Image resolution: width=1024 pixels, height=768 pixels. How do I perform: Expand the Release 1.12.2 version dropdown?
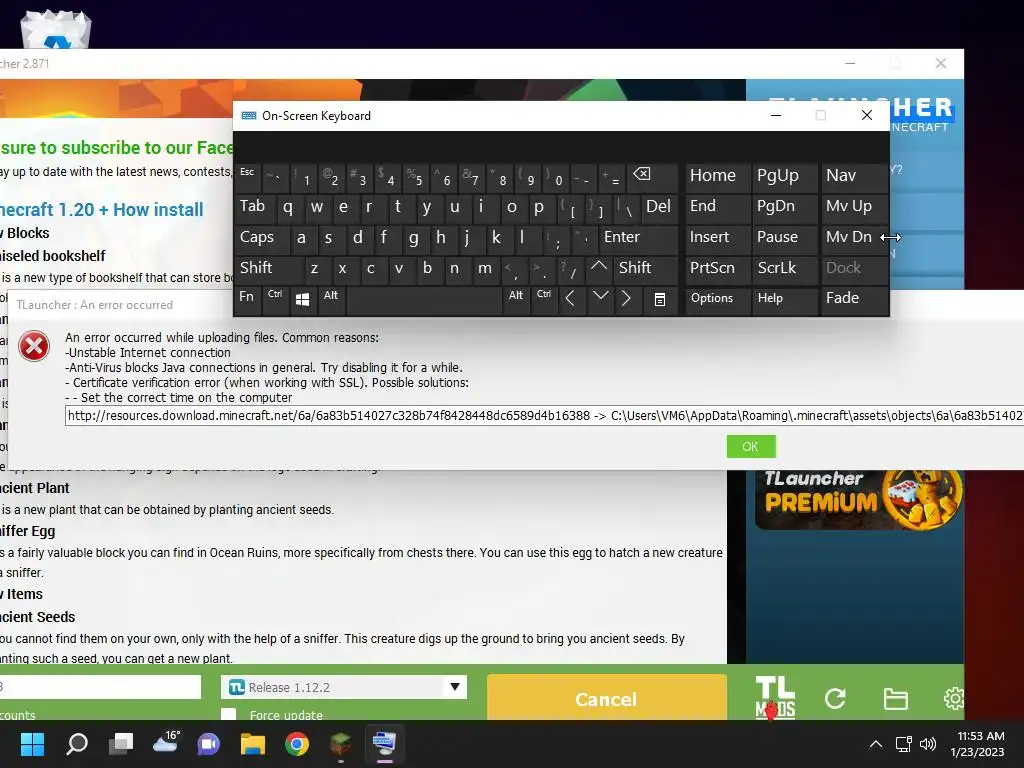coord(455,687)
